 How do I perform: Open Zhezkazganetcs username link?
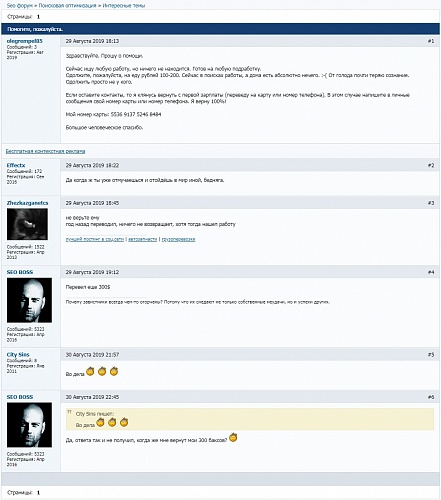(27, 203)
